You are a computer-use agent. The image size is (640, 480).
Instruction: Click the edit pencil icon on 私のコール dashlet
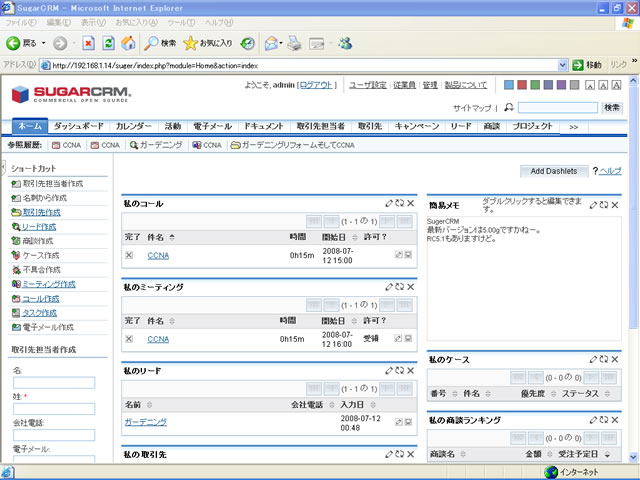[390, 204]
